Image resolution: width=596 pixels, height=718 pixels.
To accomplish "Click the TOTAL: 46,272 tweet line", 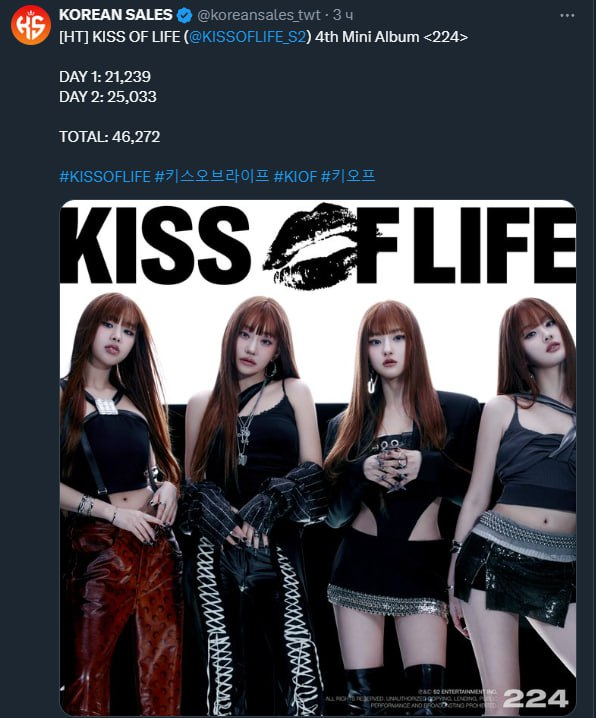I will (110, 136).
